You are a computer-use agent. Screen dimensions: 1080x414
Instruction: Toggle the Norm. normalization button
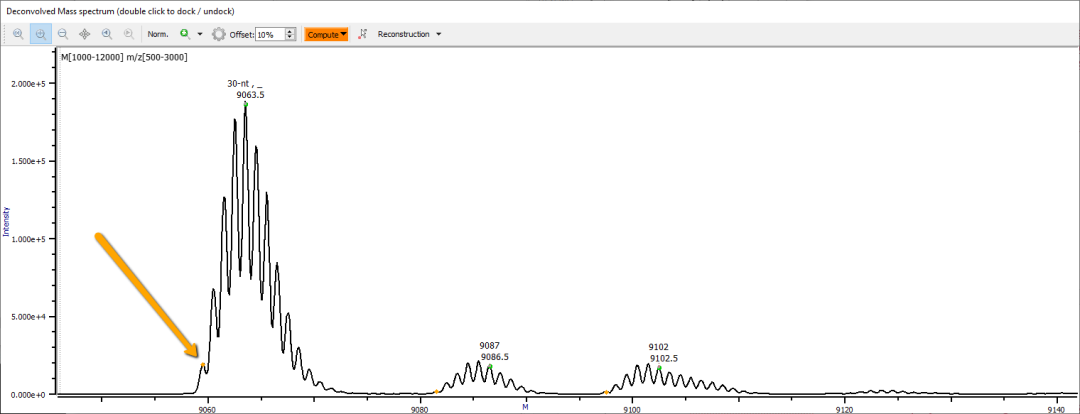click(x=158, y=34)
